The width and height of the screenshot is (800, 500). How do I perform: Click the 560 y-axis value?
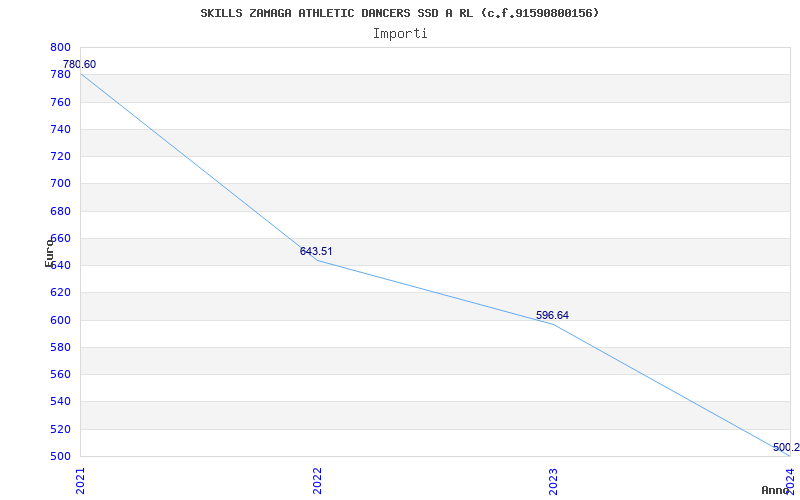[x=60, y=374]
